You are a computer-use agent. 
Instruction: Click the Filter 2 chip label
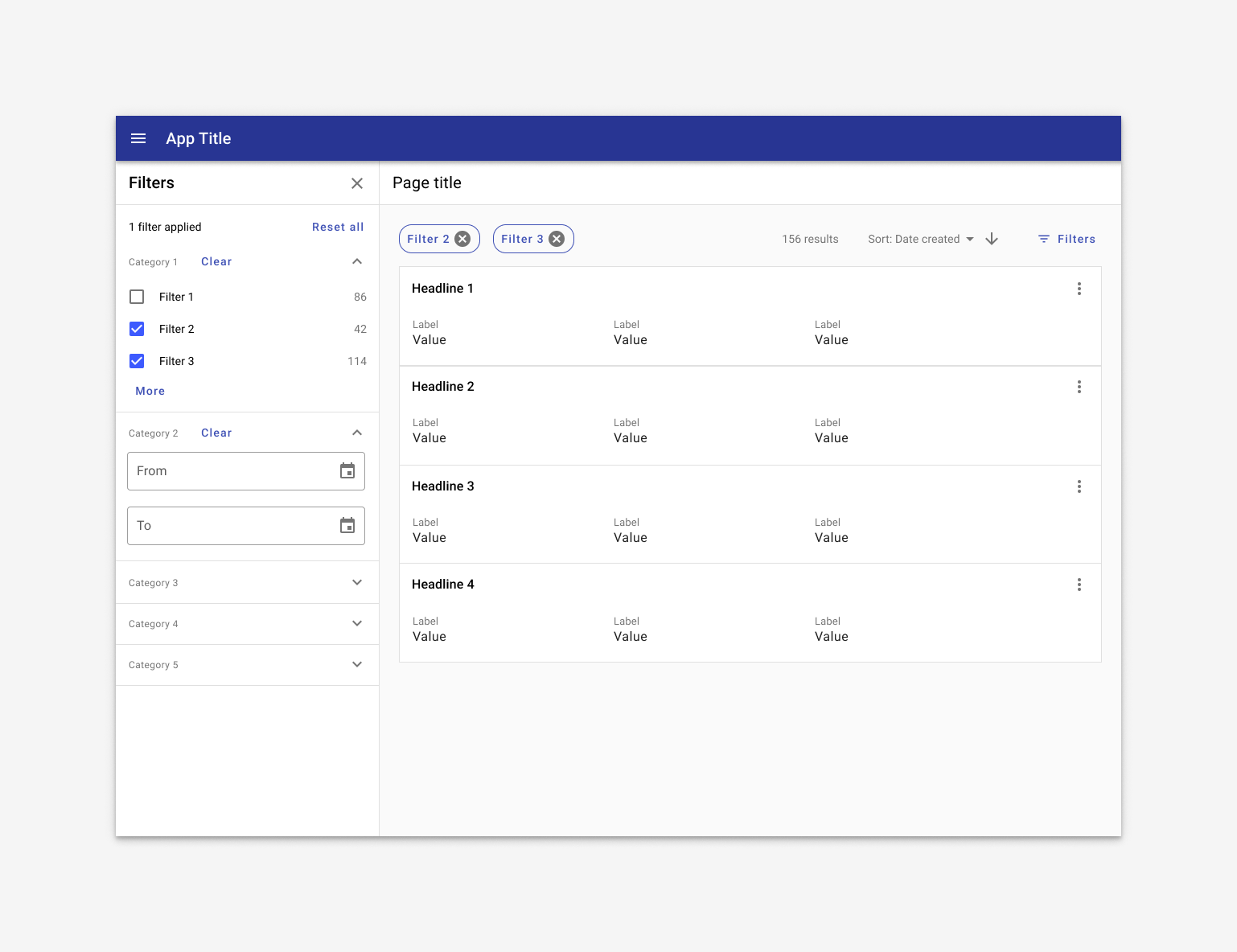pos(428,239)
